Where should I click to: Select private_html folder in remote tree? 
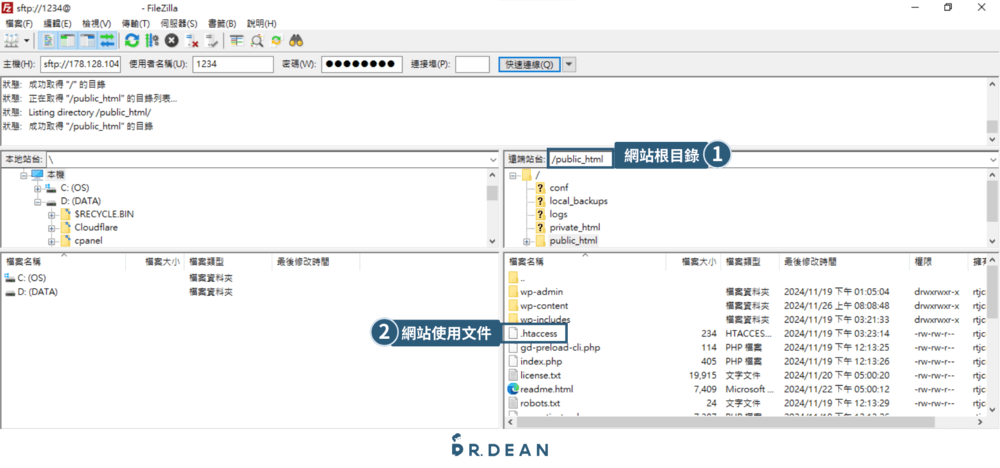[x=575, y=228]
